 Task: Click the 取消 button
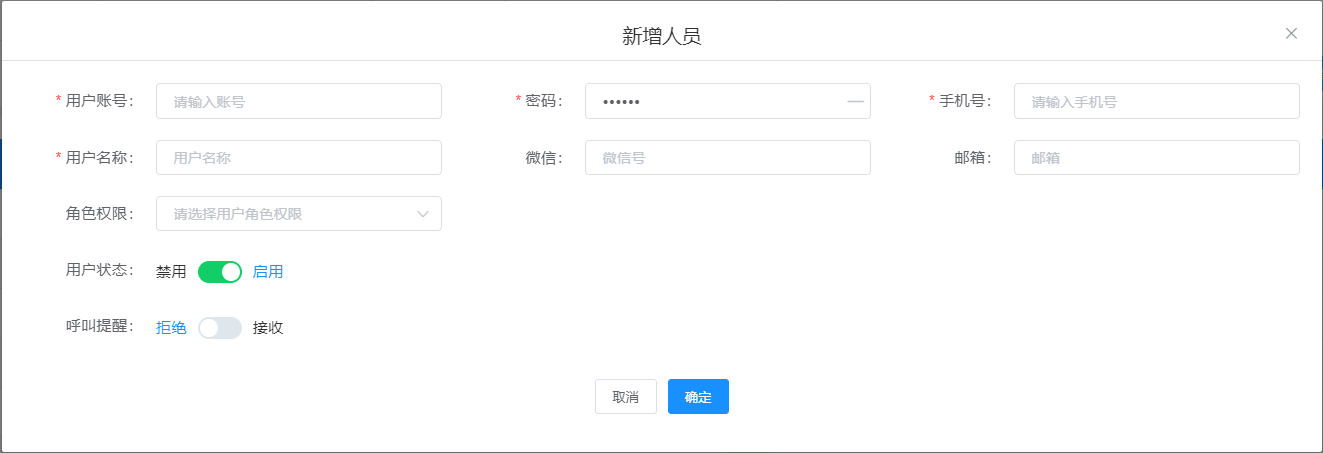625,397
